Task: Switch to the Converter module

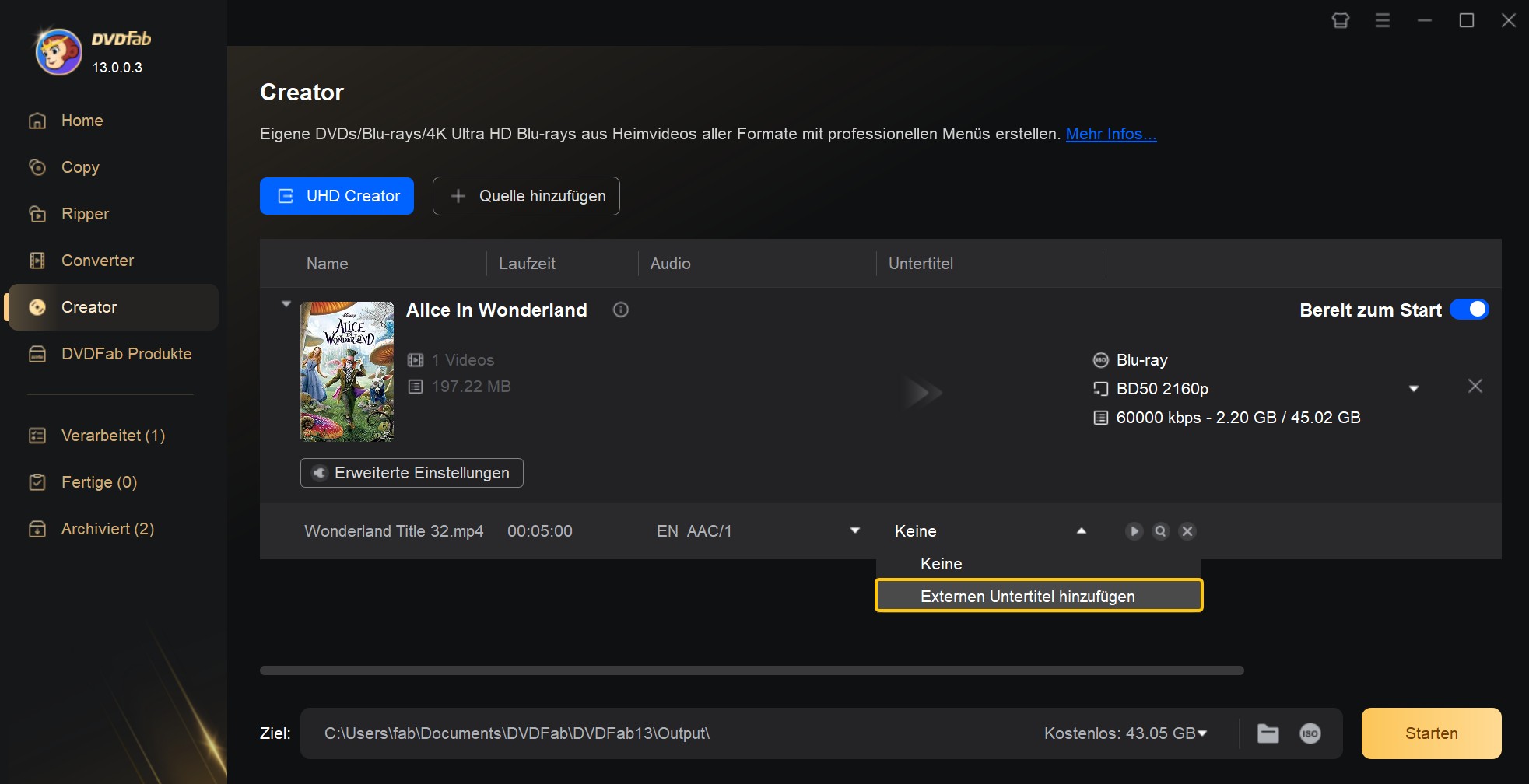Action: pyautogui.click(x=97, y=261)
